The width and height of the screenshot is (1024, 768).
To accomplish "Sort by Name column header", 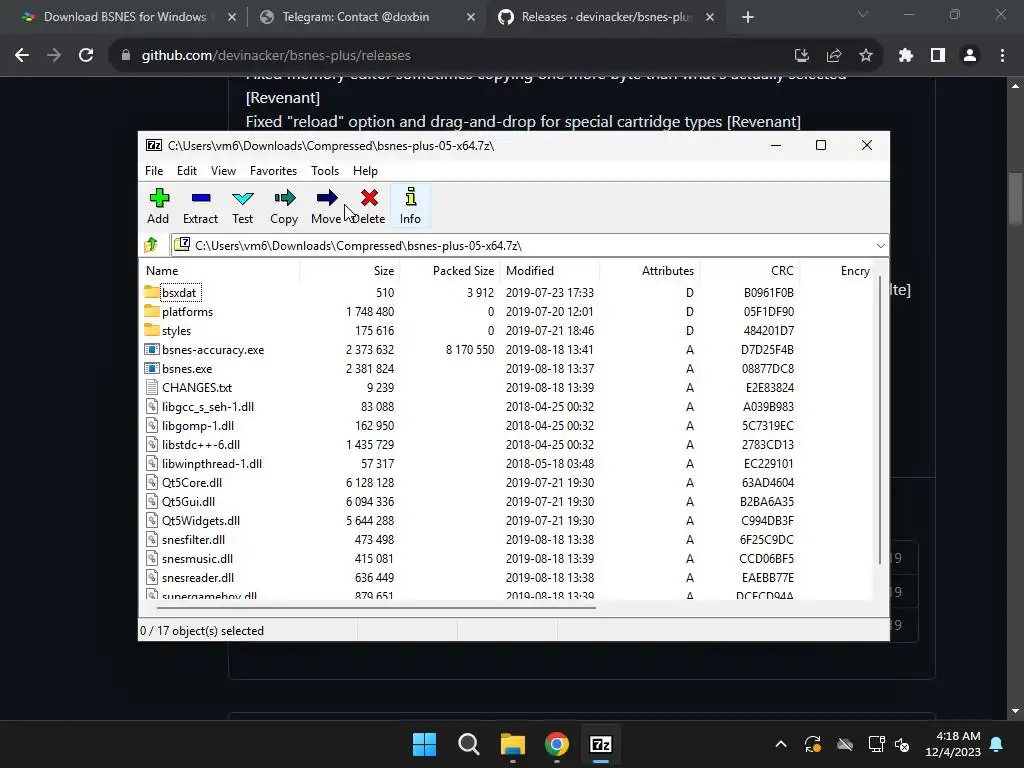I will pos(219,270).
